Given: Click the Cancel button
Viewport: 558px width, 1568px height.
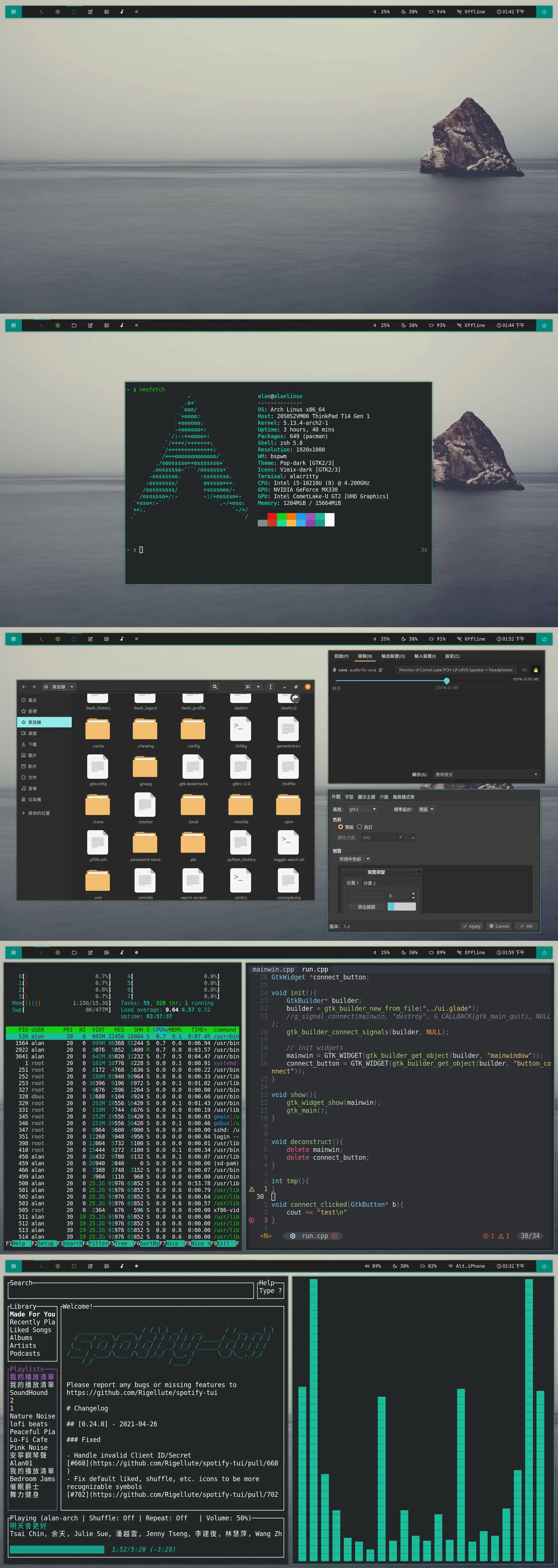Looking at the screenshot, I should click(499, 927).
